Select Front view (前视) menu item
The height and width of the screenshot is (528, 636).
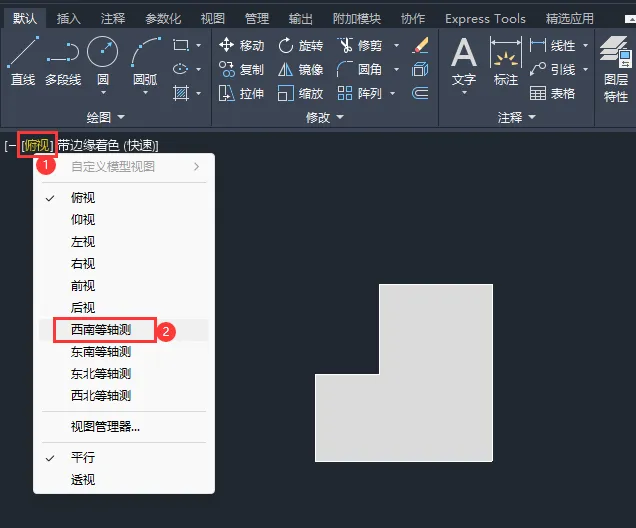click(124, 286)
